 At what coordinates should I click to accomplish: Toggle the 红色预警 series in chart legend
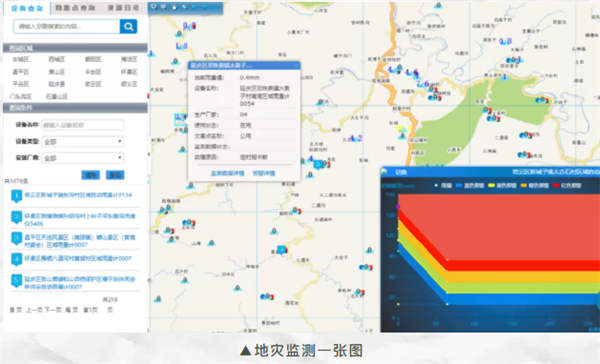566,185
